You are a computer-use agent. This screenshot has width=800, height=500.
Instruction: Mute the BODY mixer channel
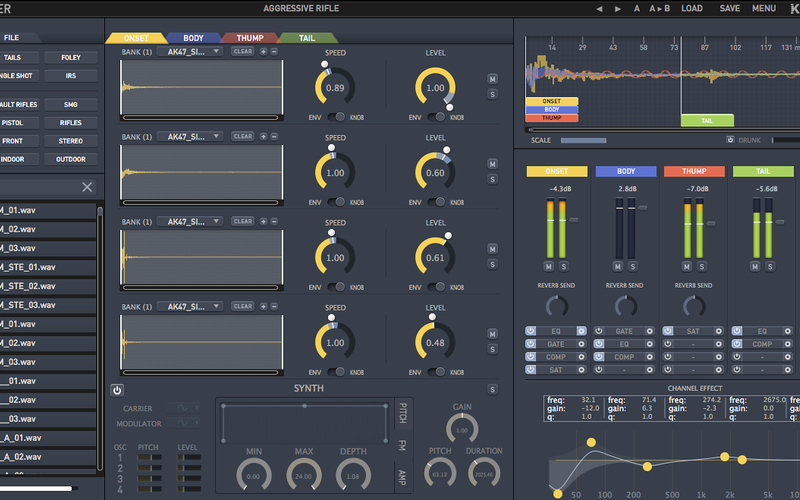[x=618, y=266]
